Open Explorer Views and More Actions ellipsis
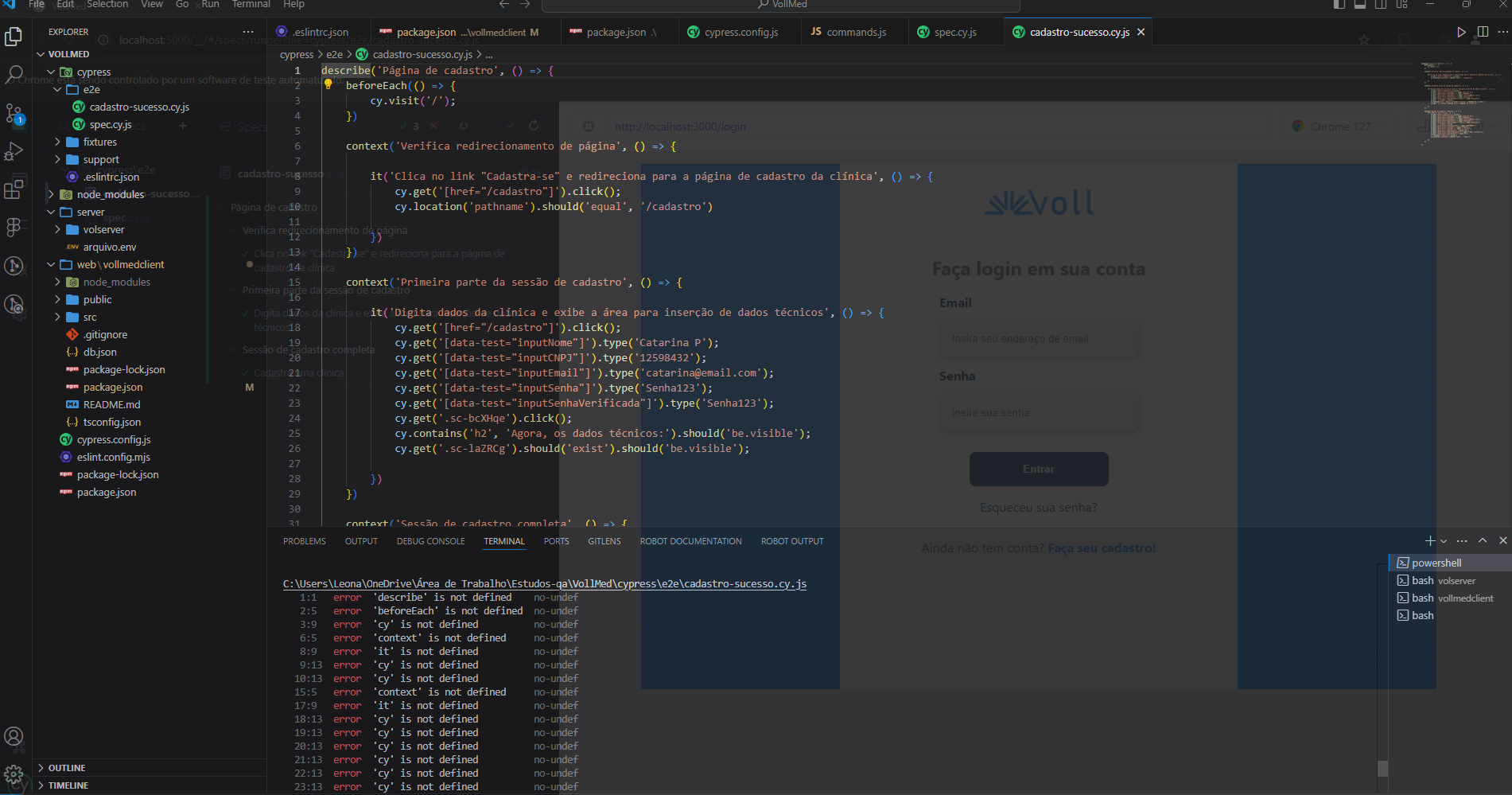The image size is (1512, 795). (248, 32)
